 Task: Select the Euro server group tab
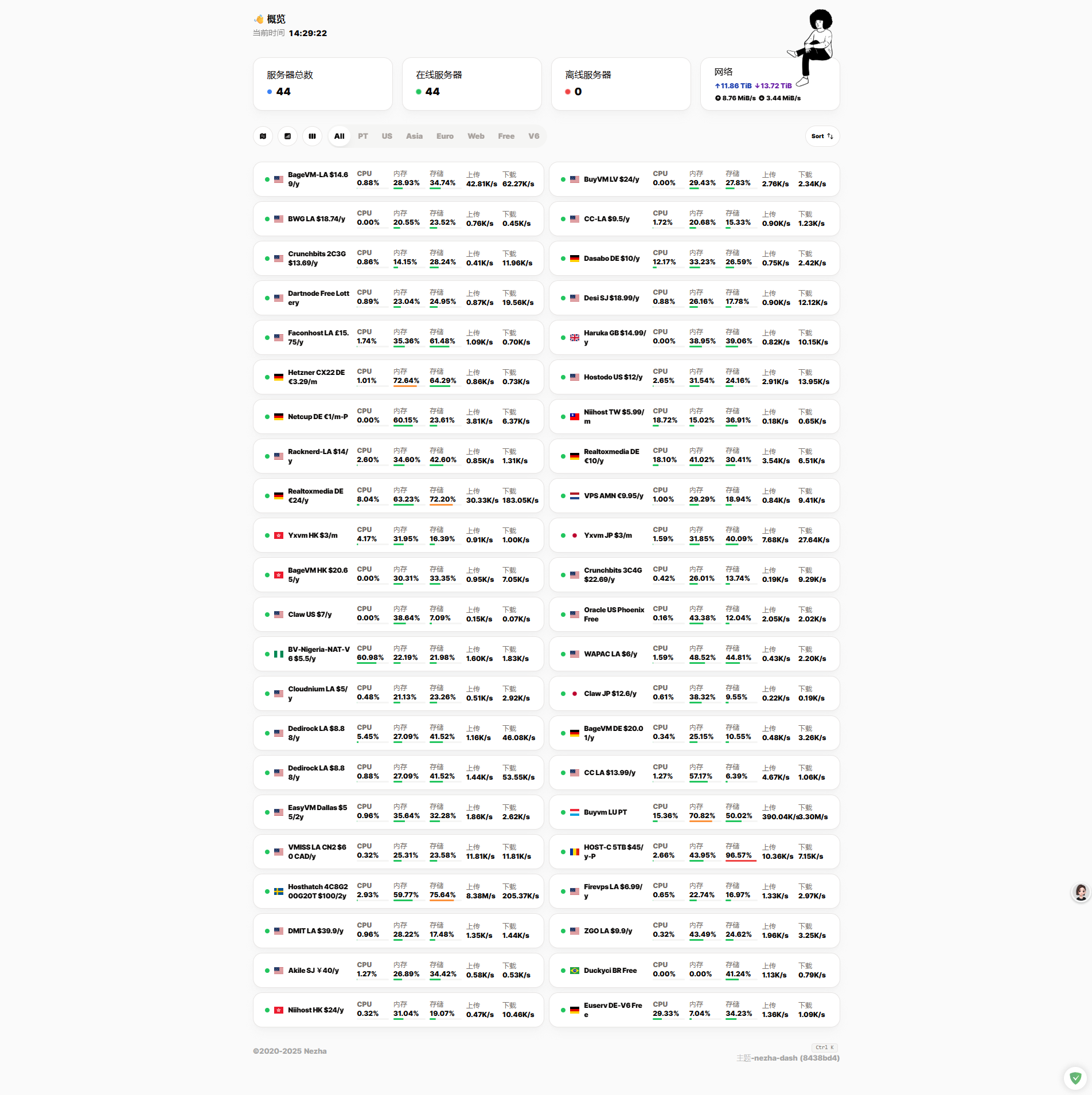[445, 136]
